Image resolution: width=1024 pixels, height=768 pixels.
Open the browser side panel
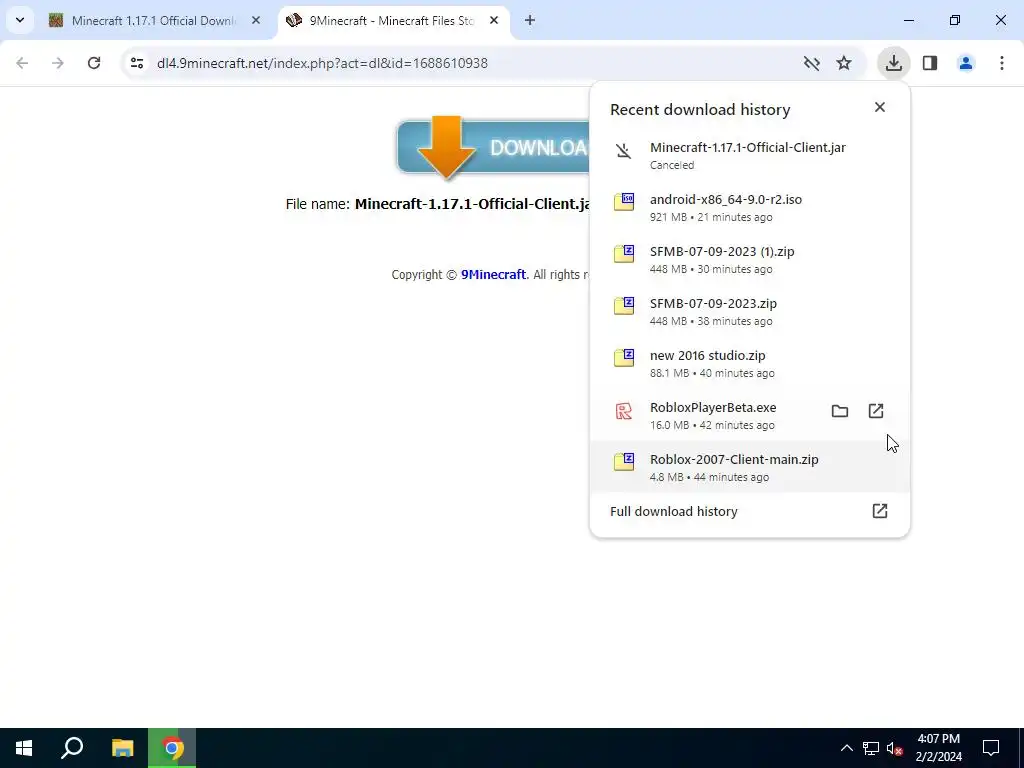pos(930,63)
